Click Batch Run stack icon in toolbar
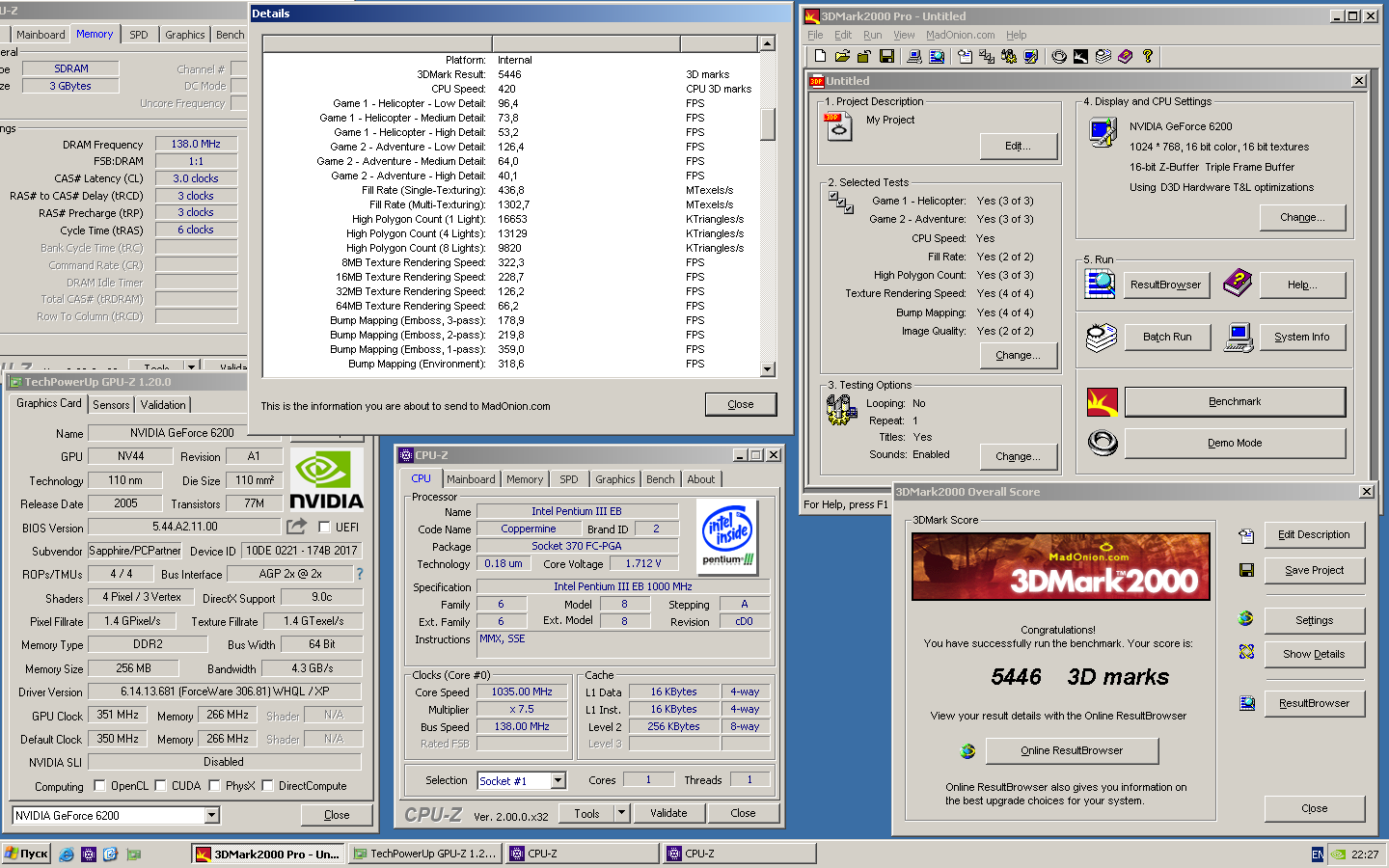 pos(1103,56)
